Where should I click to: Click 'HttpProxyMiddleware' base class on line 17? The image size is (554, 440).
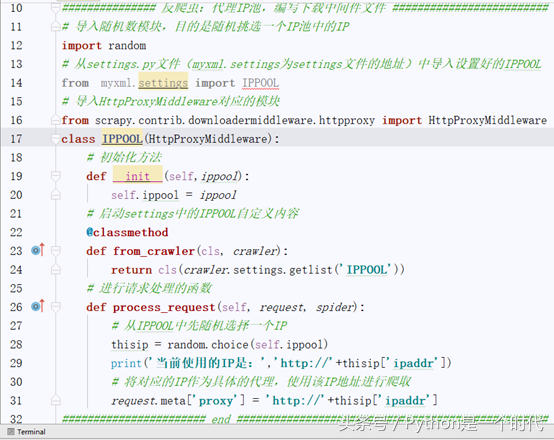click(x=208, y=139)
